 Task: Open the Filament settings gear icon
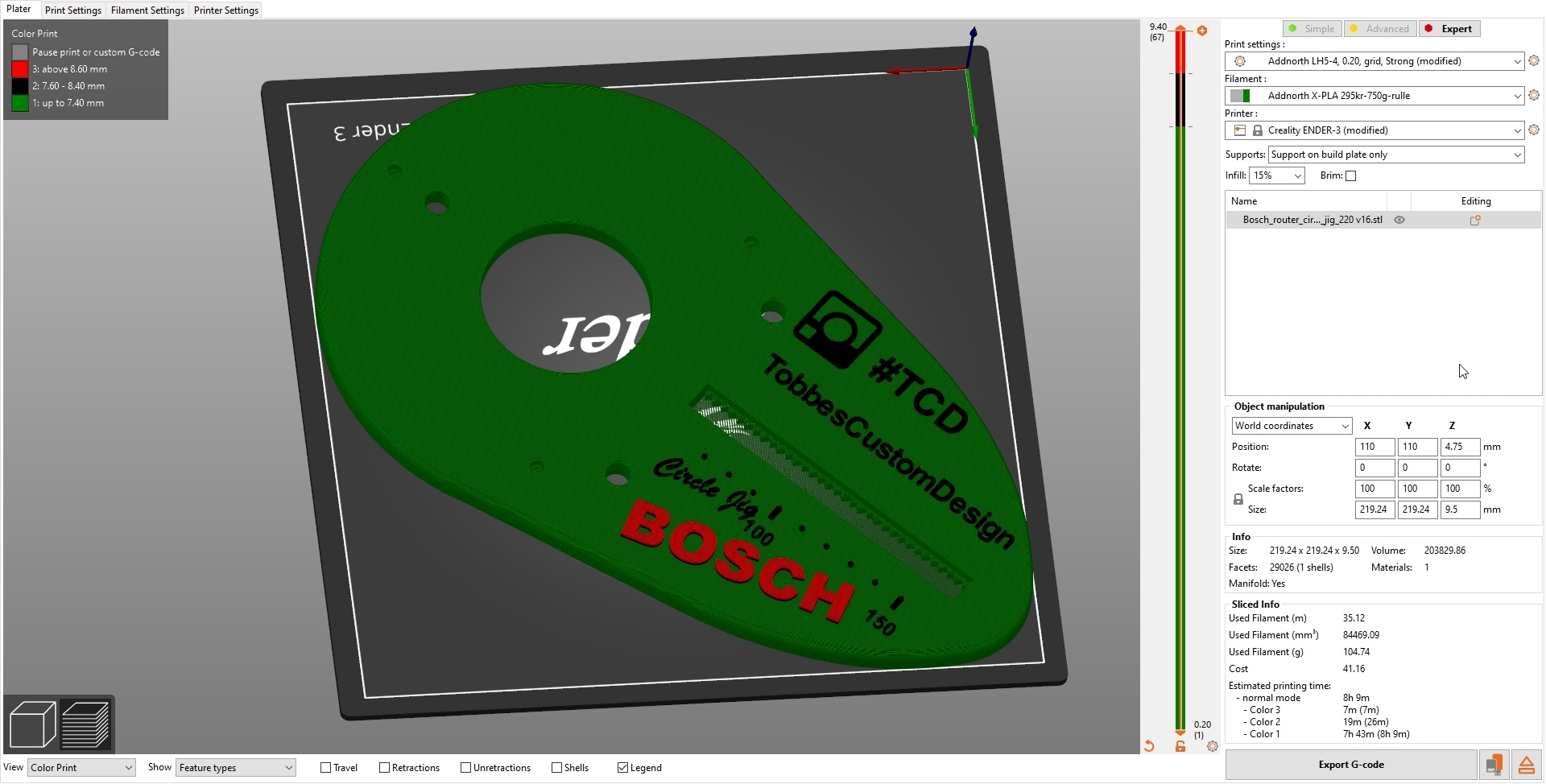coord(1534,96)
